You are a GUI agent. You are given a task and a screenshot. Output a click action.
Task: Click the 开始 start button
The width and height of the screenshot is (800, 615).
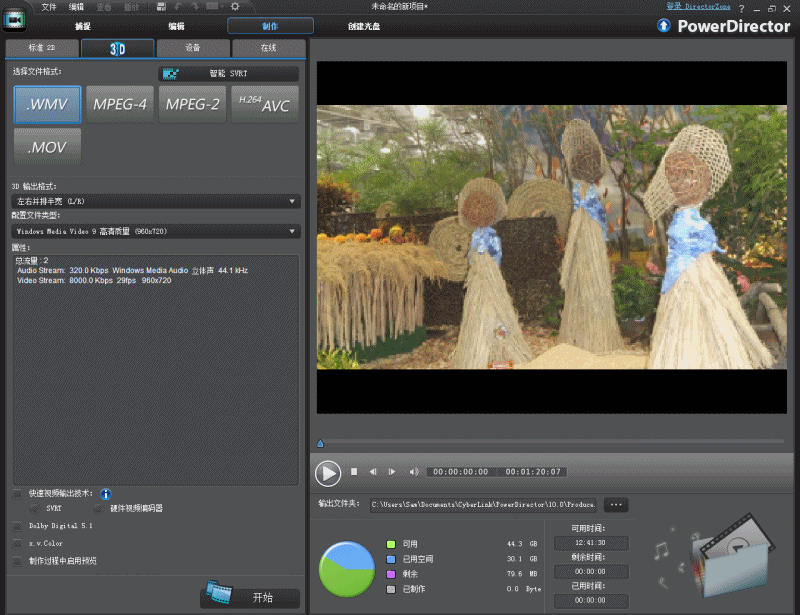pos(250,597)
